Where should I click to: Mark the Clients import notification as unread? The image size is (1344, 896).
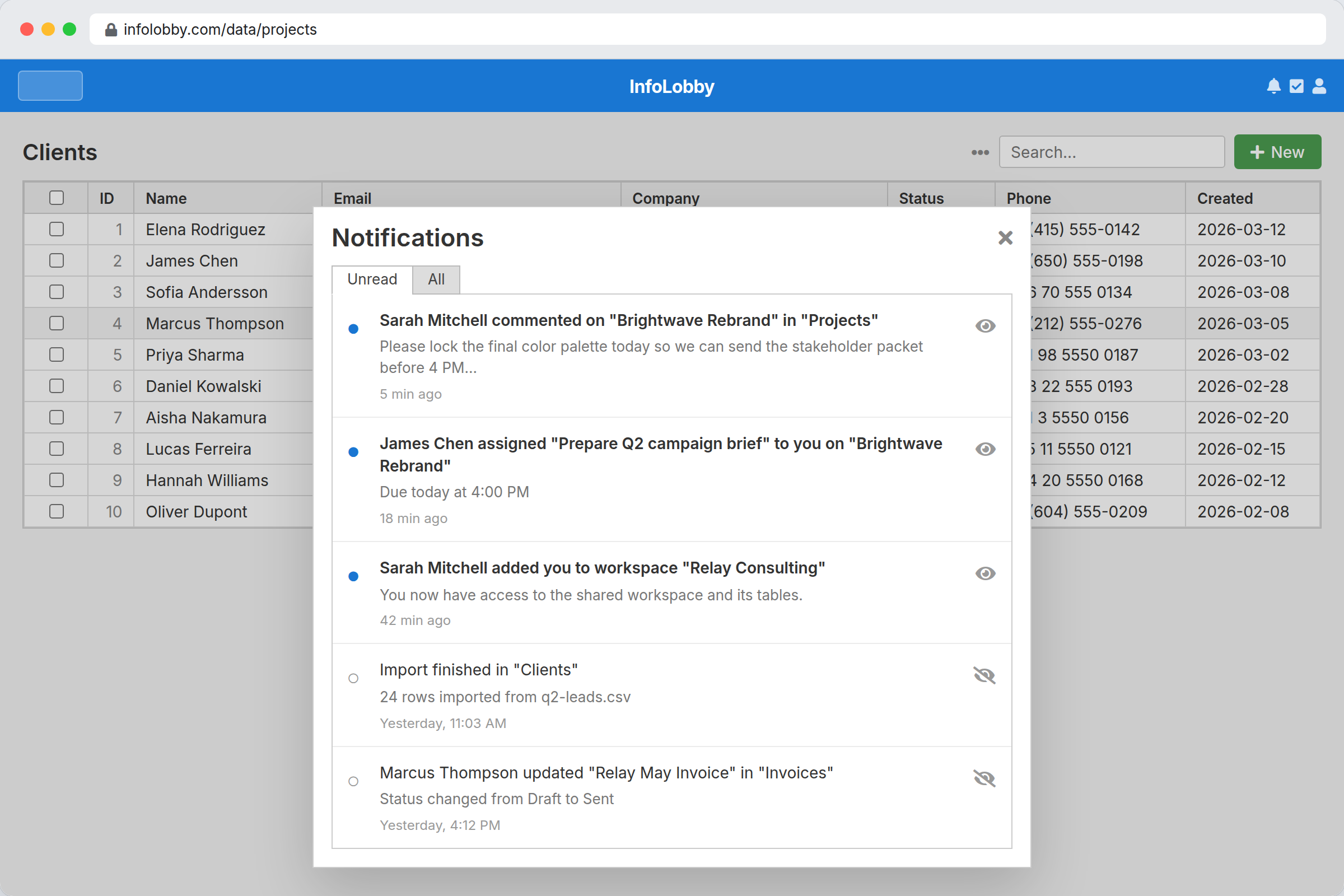point(984,675)
